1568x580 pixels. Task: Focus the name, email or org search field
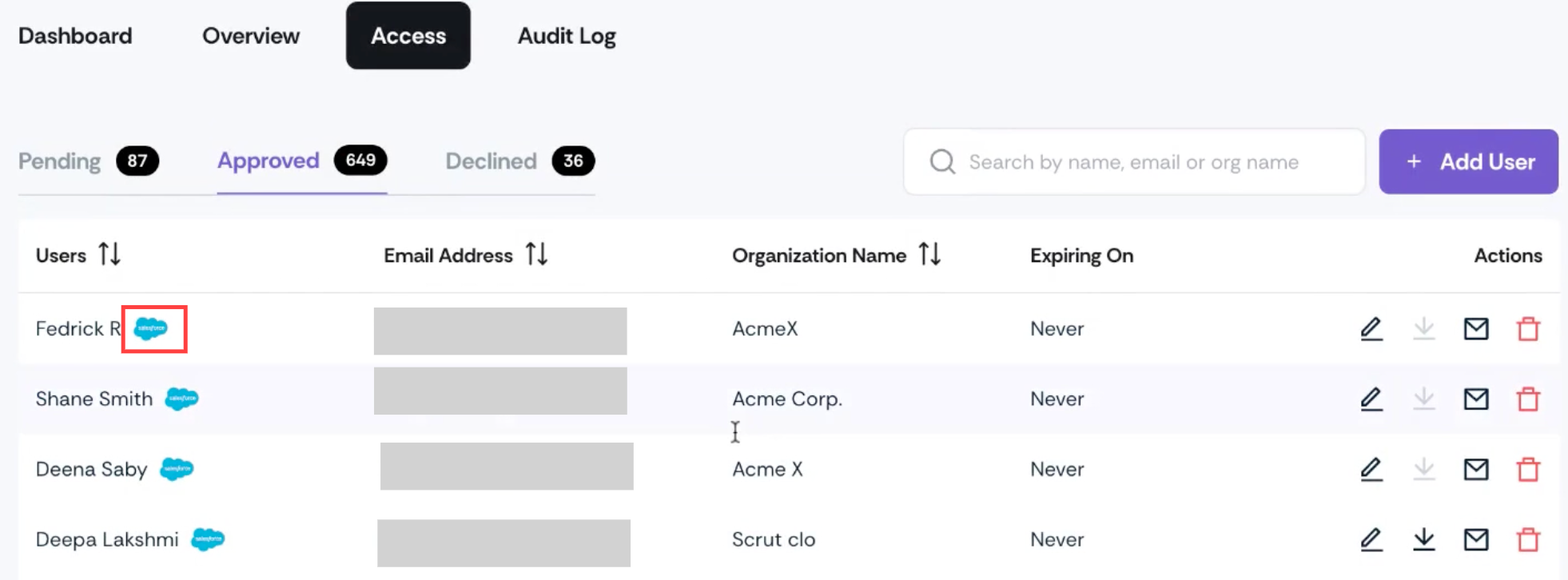(x=1134, y=161)
